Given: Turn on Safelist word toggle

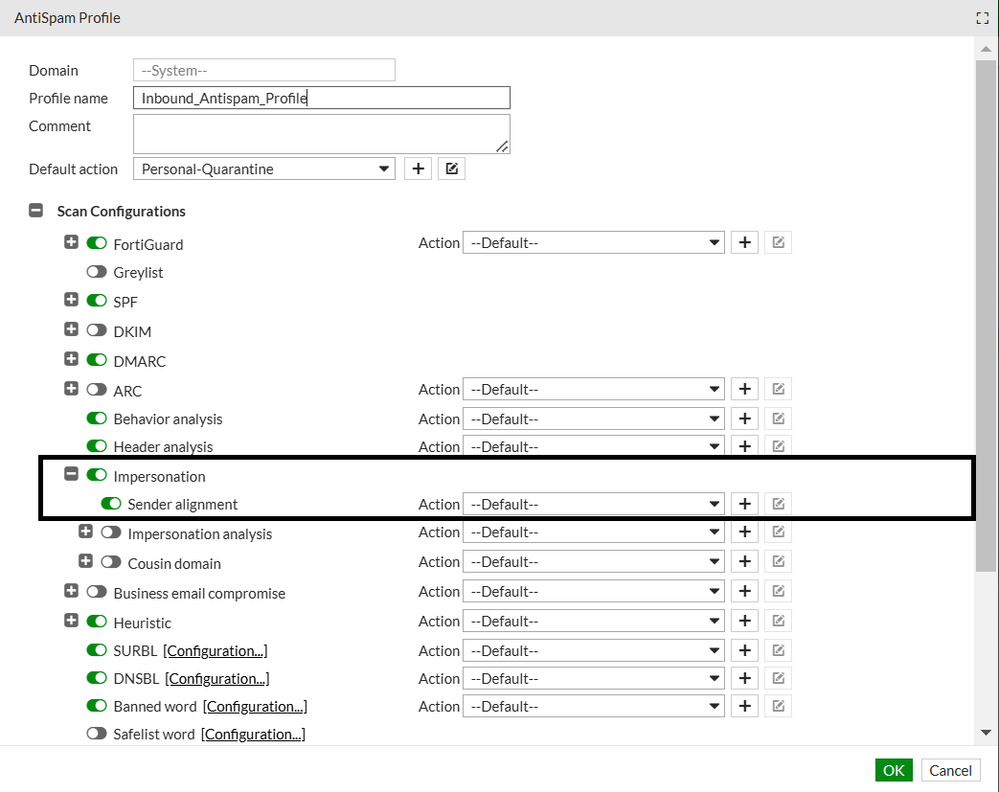Looking at the screenshot, I should pos(97,733).
